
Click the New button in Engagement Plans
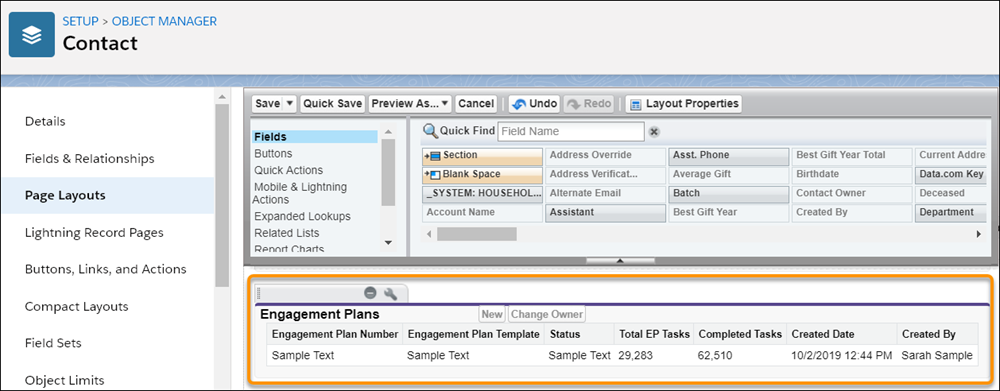click(x=492, y=314)
